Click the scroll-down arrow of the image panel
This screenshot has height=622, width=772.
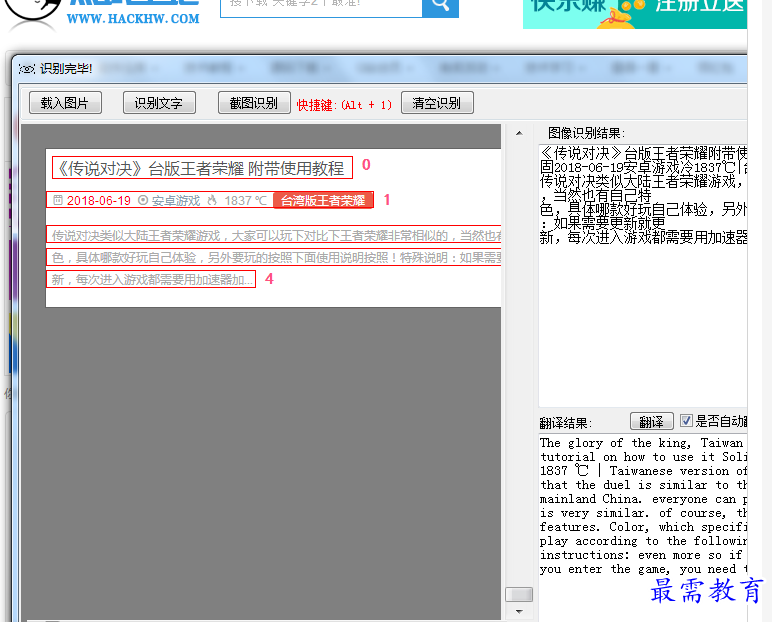coord(519,611)
